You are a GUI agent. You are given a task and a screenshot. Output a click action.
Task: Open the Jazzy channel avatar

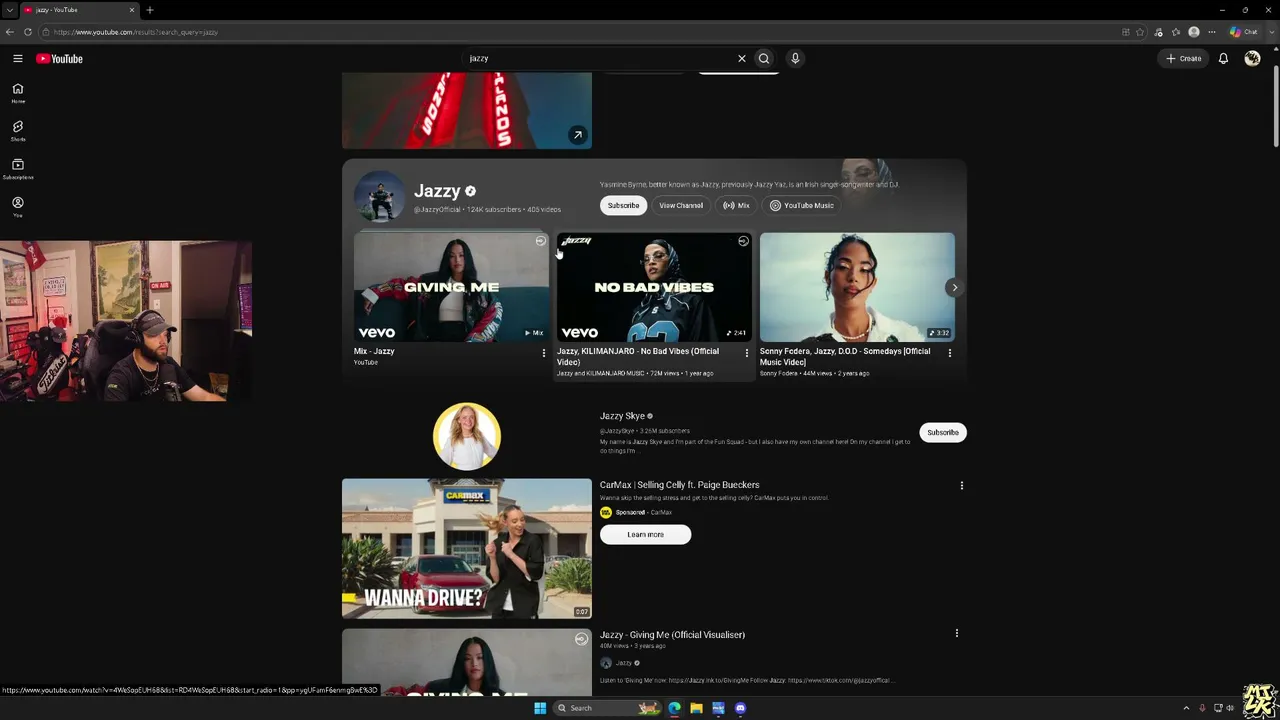pos(380,196)
